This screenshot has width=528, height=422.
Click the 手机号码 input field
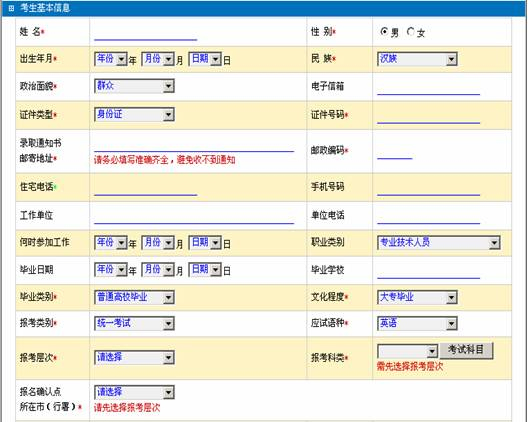coord(428,189)
